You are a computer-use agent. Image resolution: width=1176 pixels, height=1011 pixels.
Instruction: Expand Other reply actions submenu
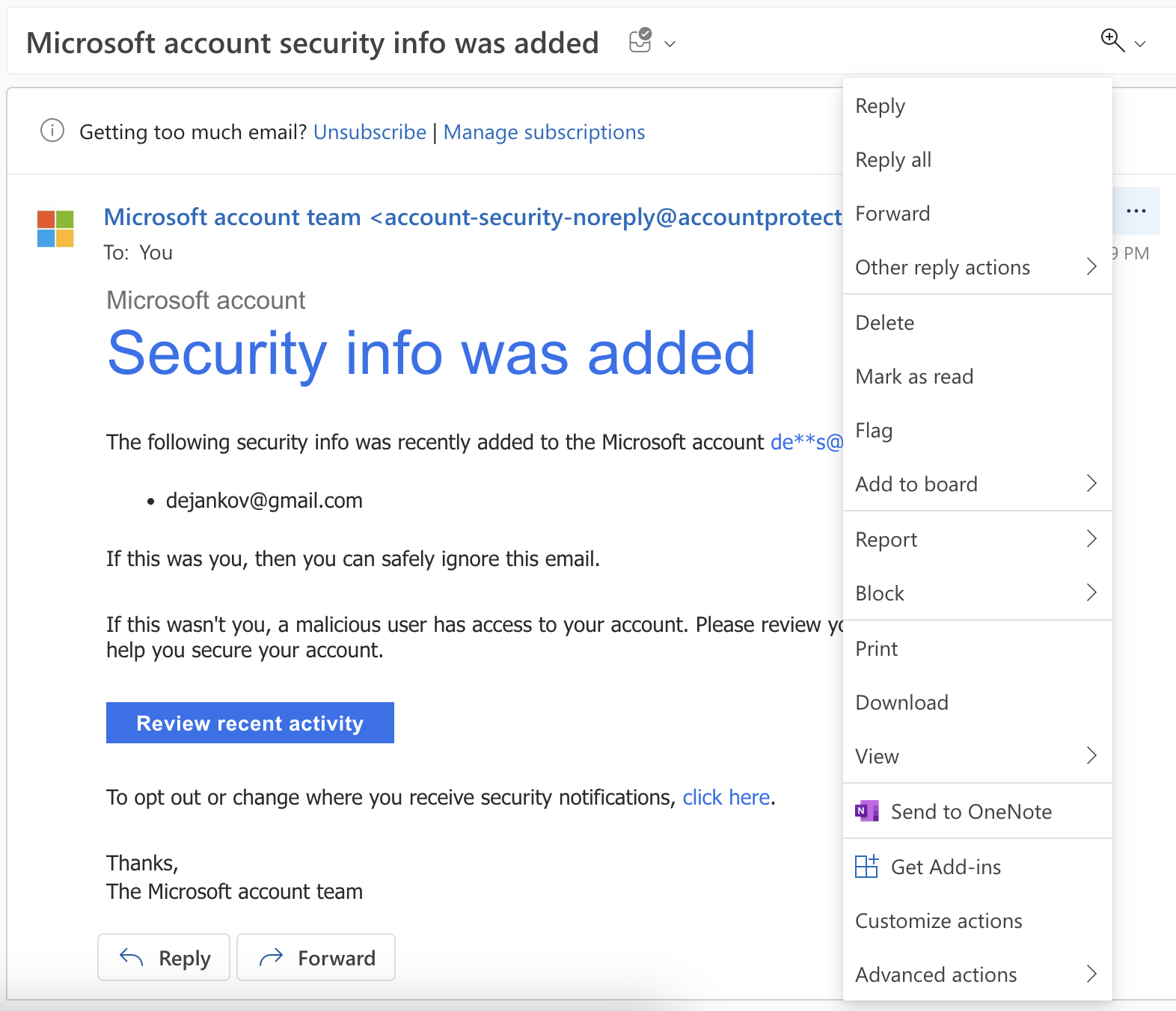click(x=1091, y=267)
